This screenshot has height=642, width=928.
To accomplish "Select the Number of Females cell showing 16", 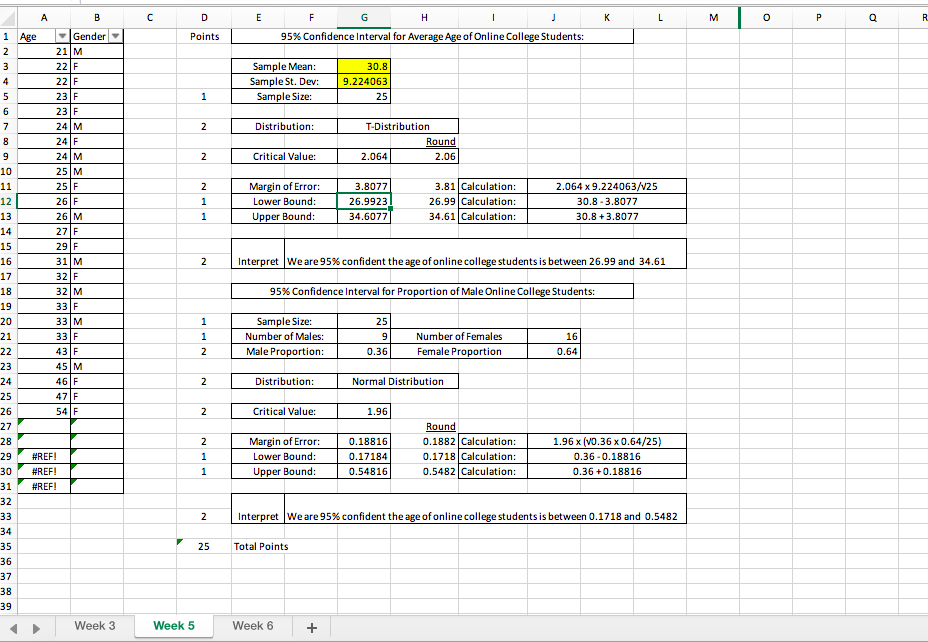I will click(554, 336).
